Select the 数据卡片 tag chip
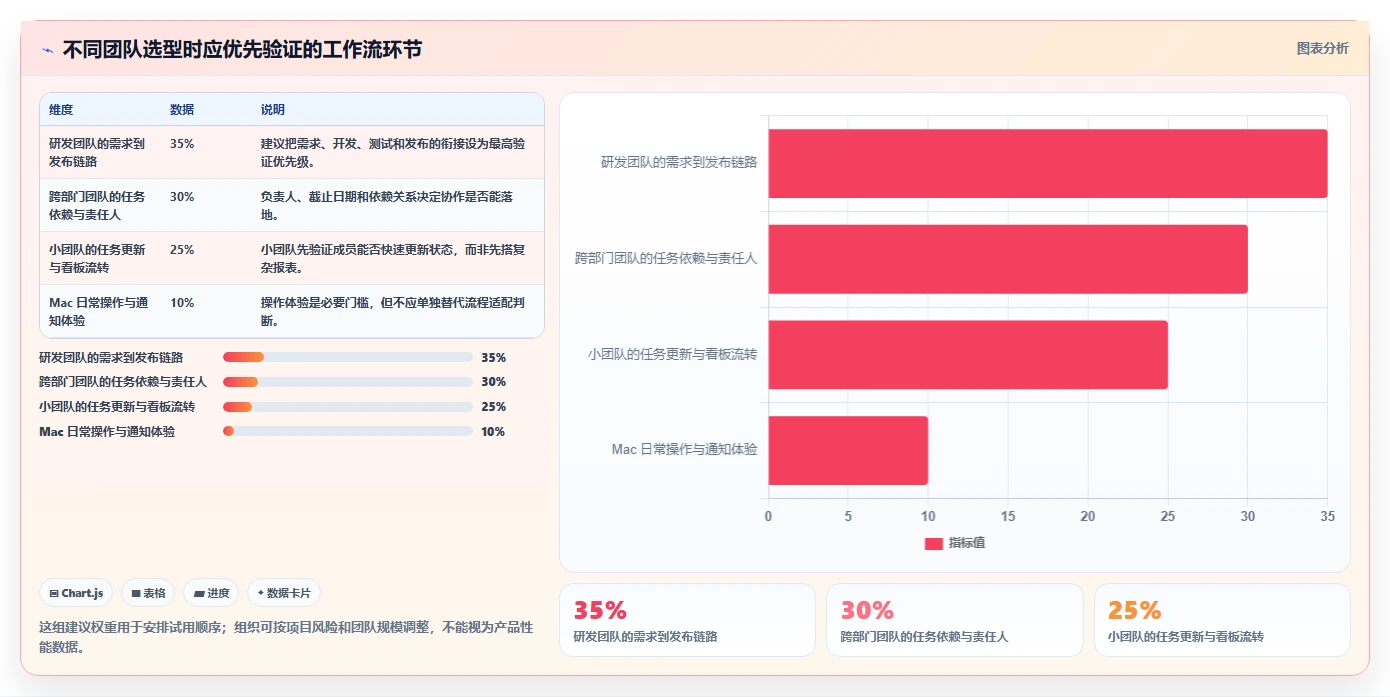1390x697 pixels. coord(284,593)
